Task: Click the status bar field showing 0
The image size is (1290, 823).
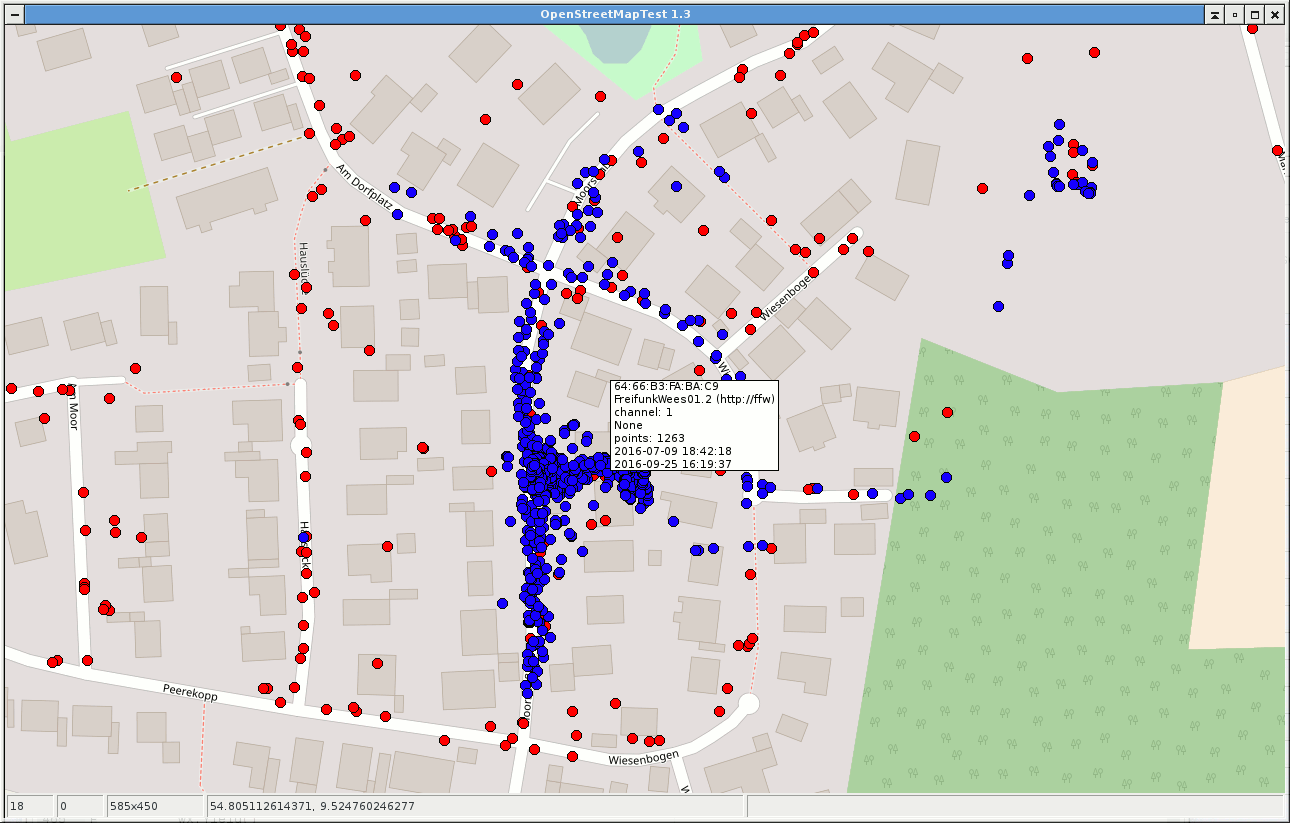Action: pos(80,805)
